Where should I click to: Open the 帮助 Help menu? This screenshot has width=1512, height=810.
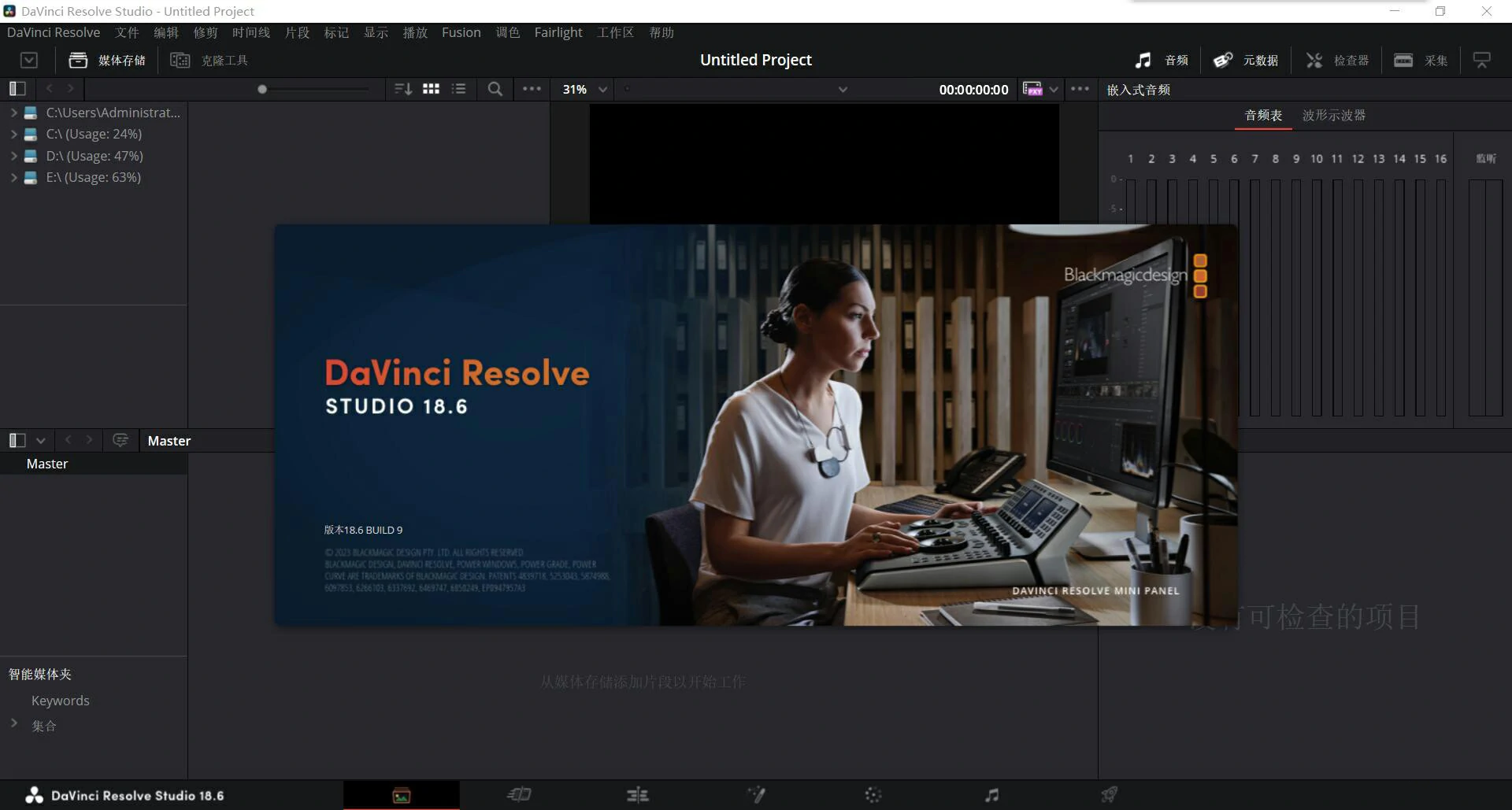[661, 32]
